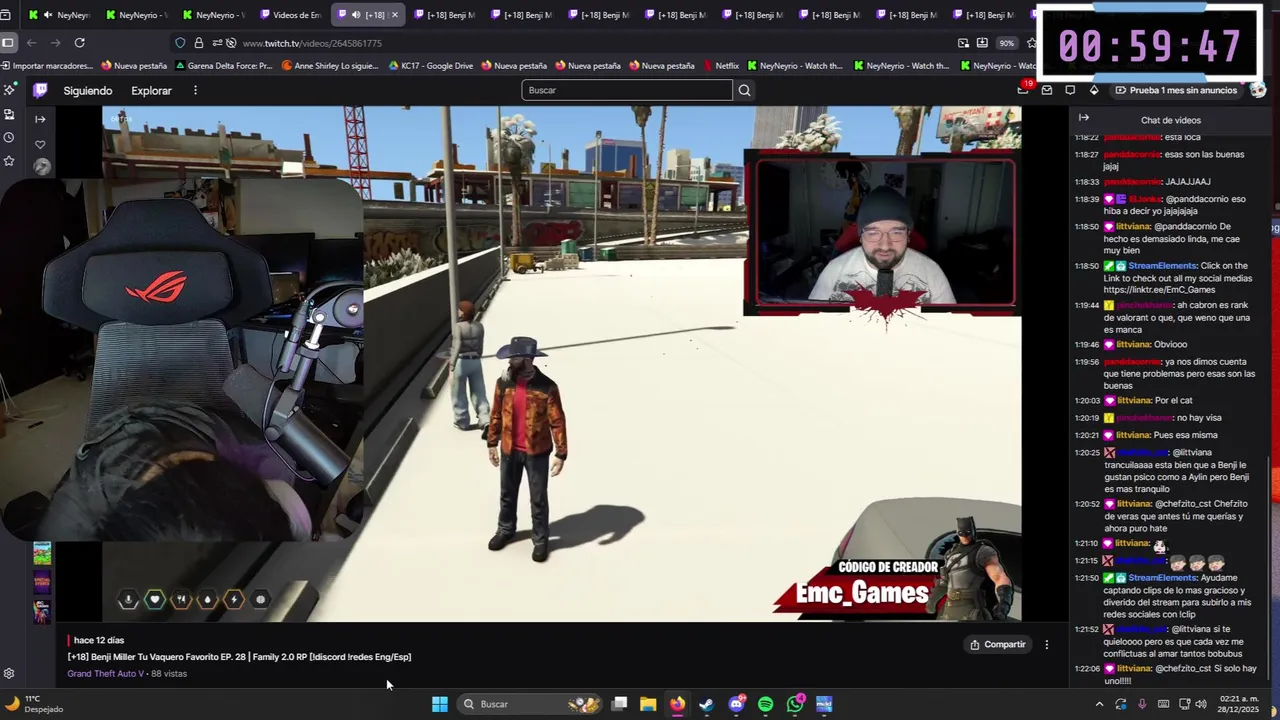The height and width of the screenshot is (720, 1280).
Task: Click video title Benji Miller Tu Vaquero Favorito
Action: pos(239,657)
